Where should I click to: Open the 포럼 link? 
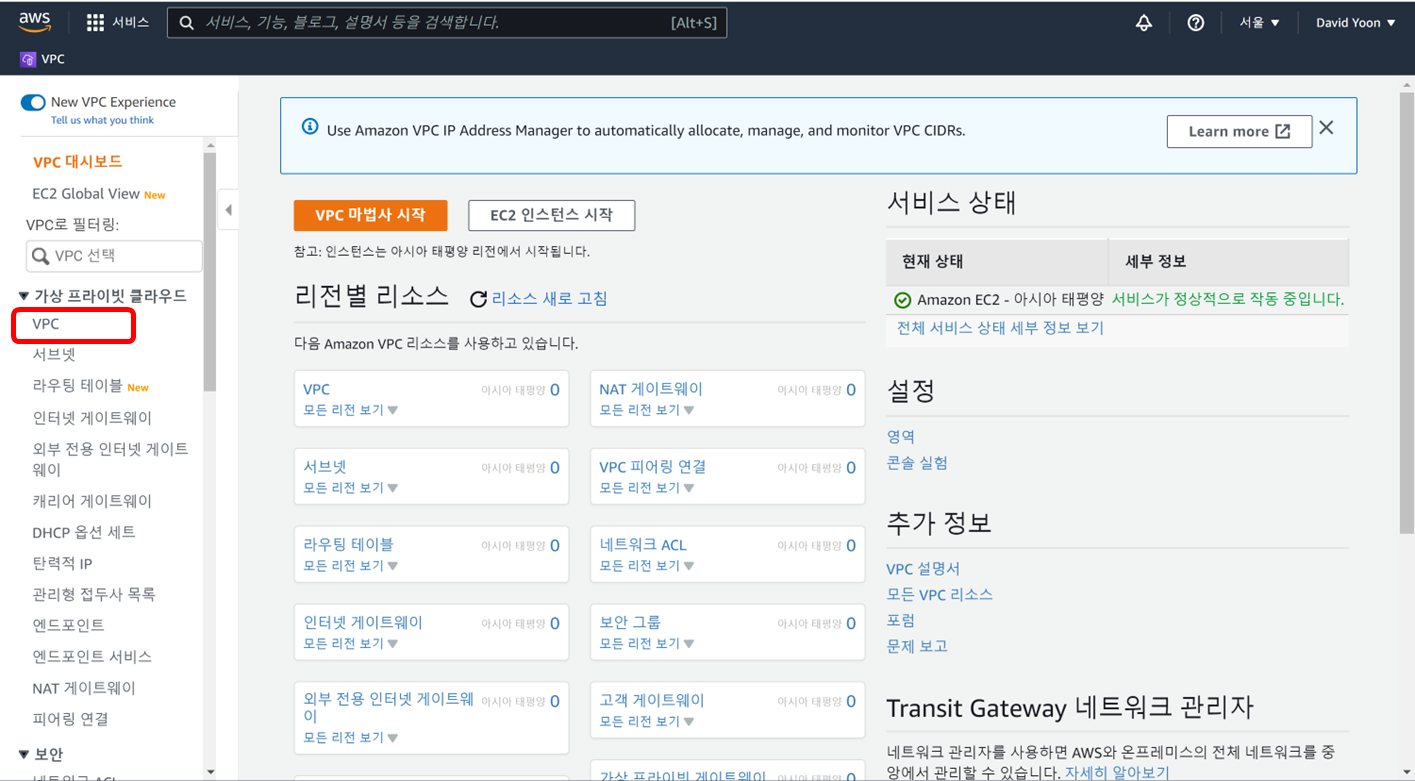tap(901, 621)
